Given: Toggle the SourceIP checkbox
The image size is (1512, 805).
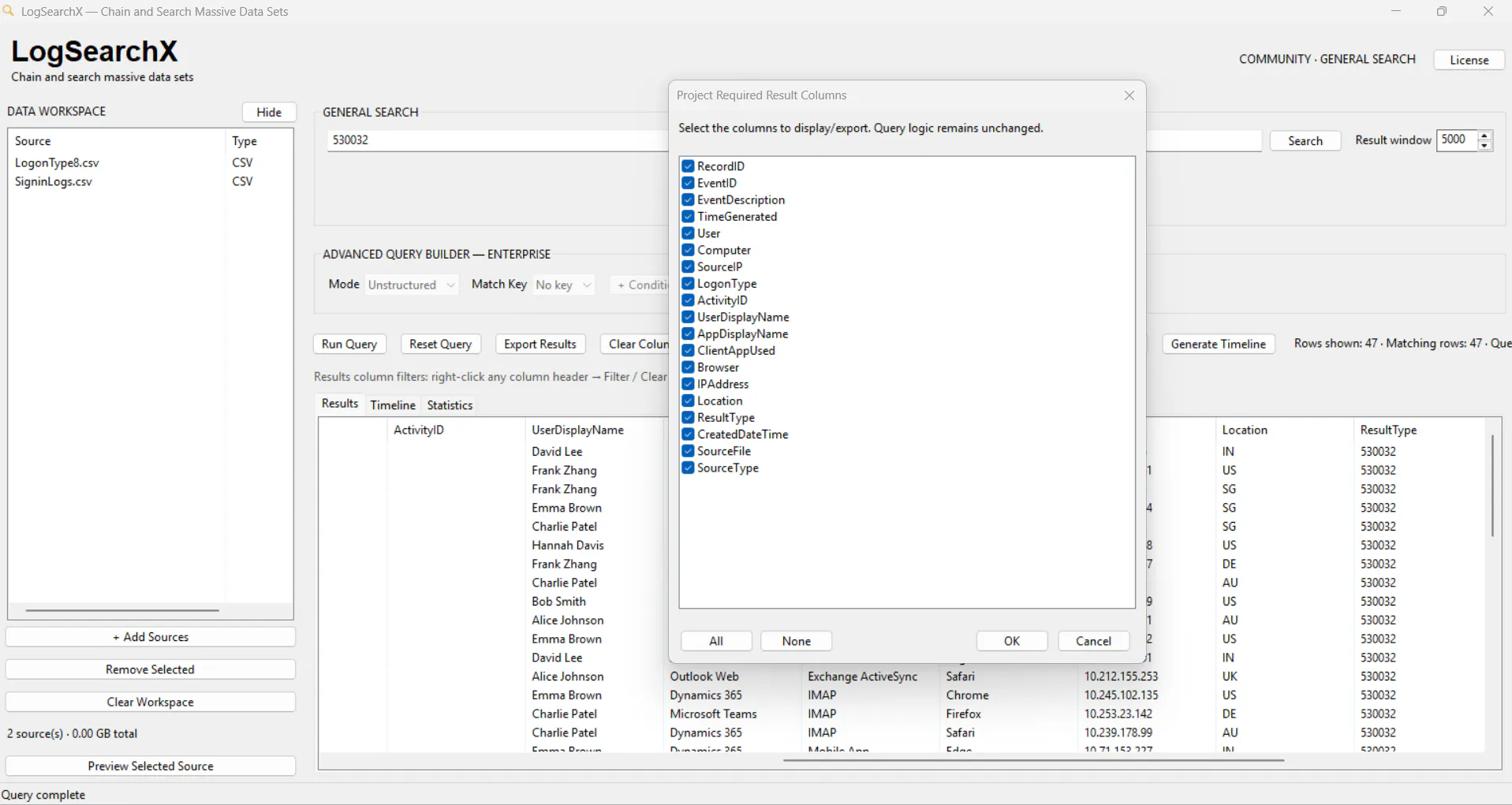Looking at the screenshot, I should coord(688,266).
